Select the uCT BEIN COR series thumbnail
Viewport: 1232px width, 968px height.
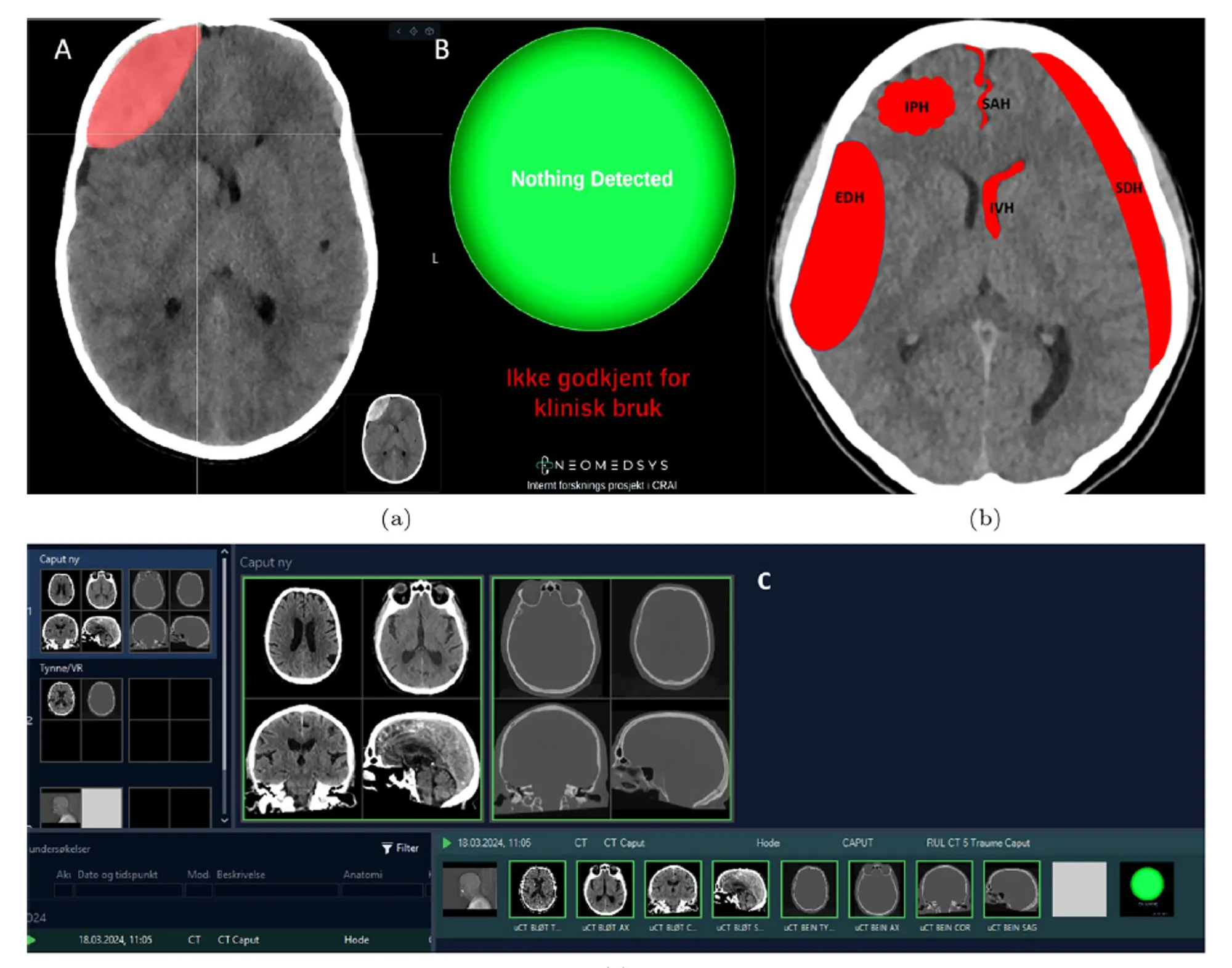tap(944, 889)
